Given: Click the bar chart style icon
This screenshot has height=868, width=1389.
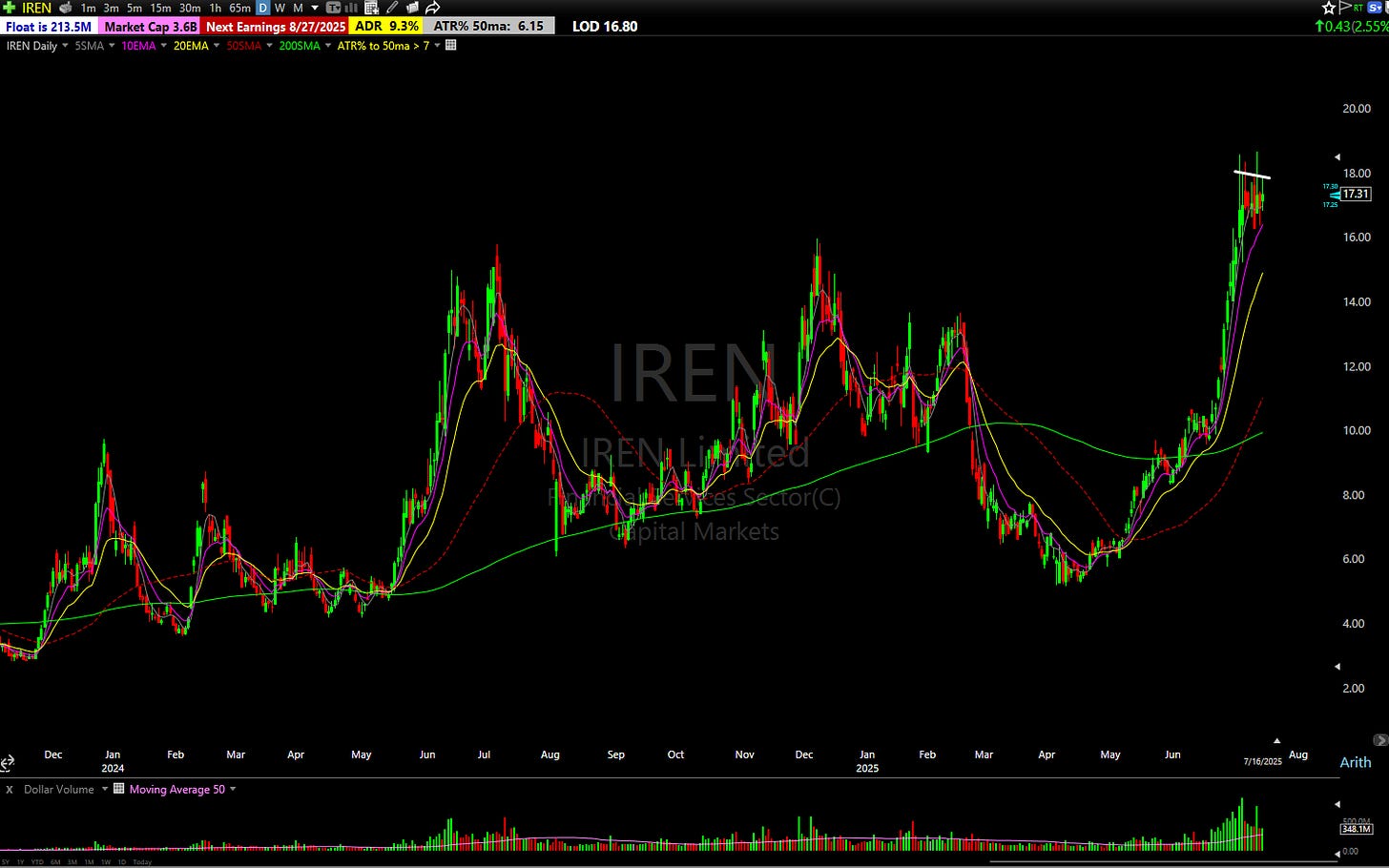Looking at the screenshot, I should tap(351, 8).
